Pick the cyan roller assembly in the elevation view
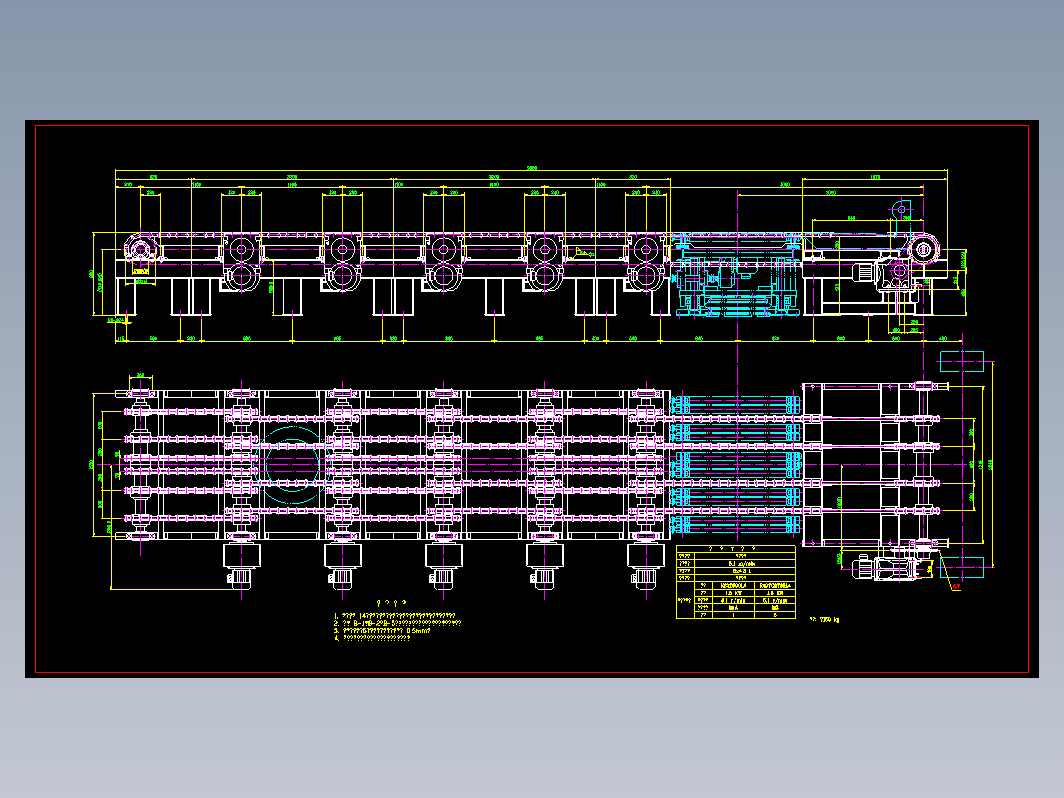1064x798 pixels. [x=736, y=276]
